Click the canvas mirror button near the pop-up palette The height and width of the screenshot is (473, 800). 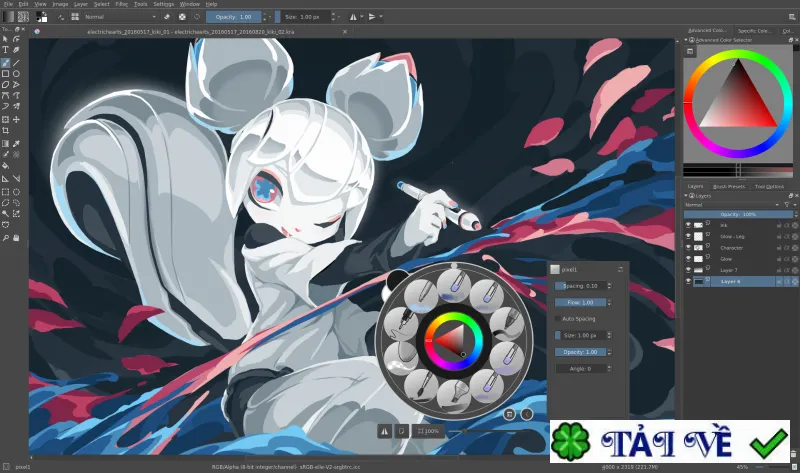(384, 431)
